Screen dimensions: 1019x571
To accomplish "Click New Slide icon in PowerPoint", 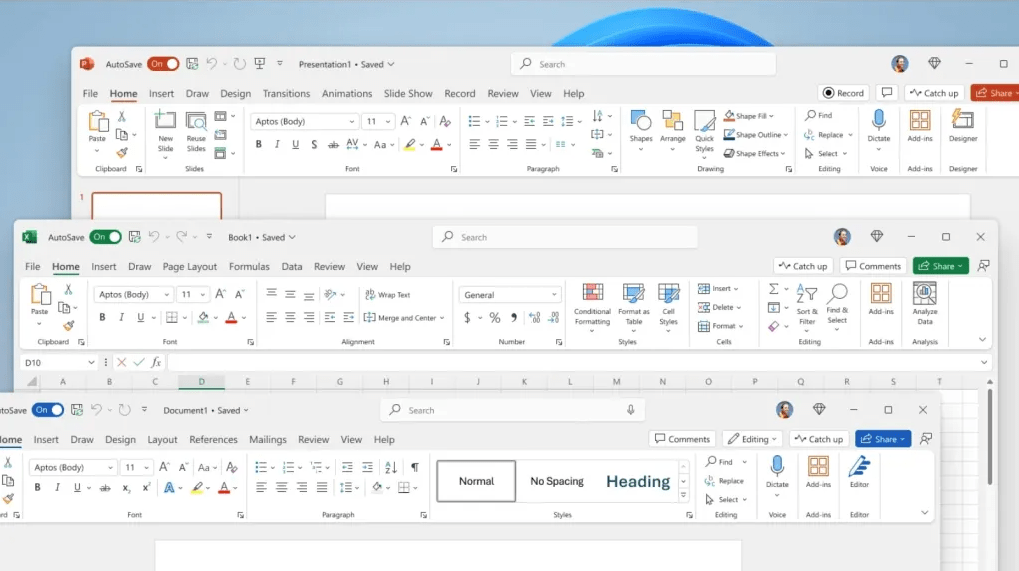I will (x=165, y=121).
